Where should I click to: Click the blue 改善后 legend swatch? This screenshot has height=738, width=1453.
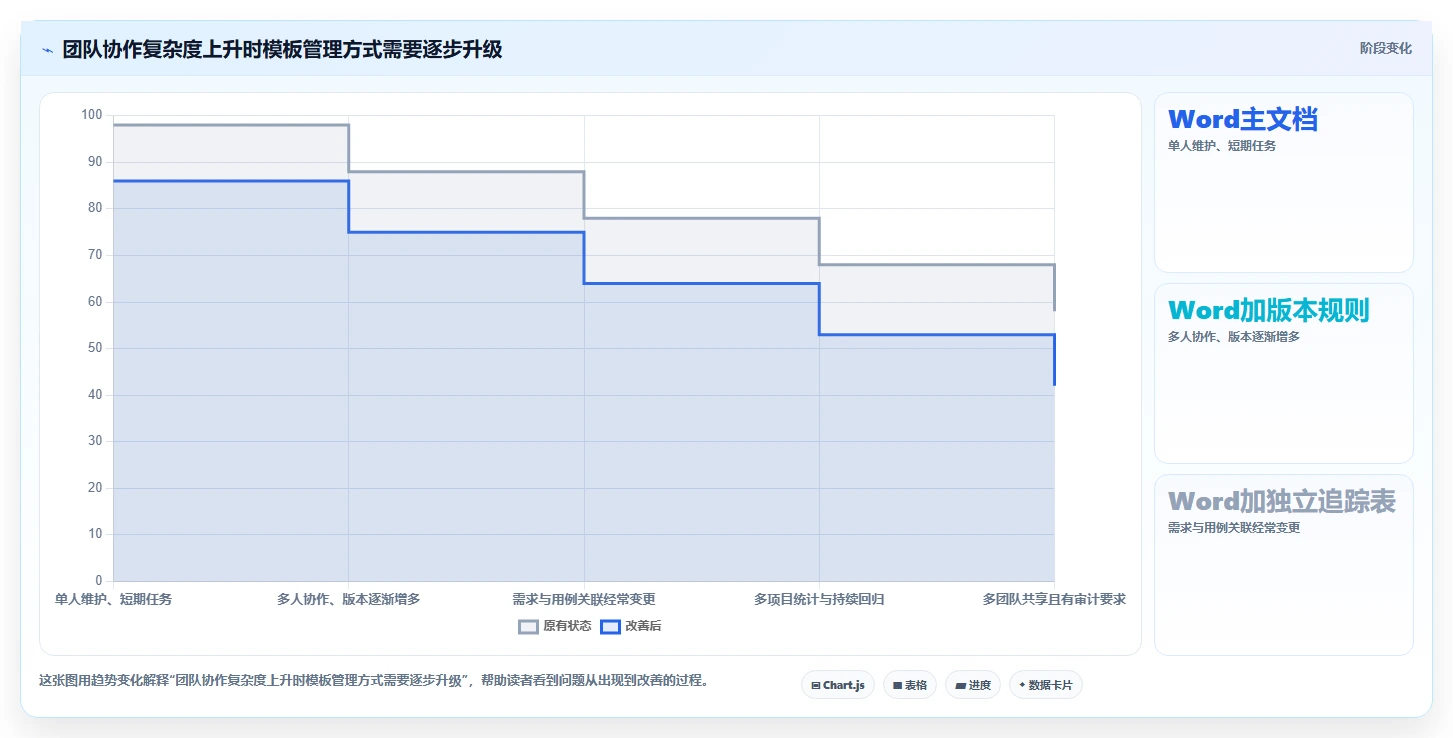(x=610, y=627)
